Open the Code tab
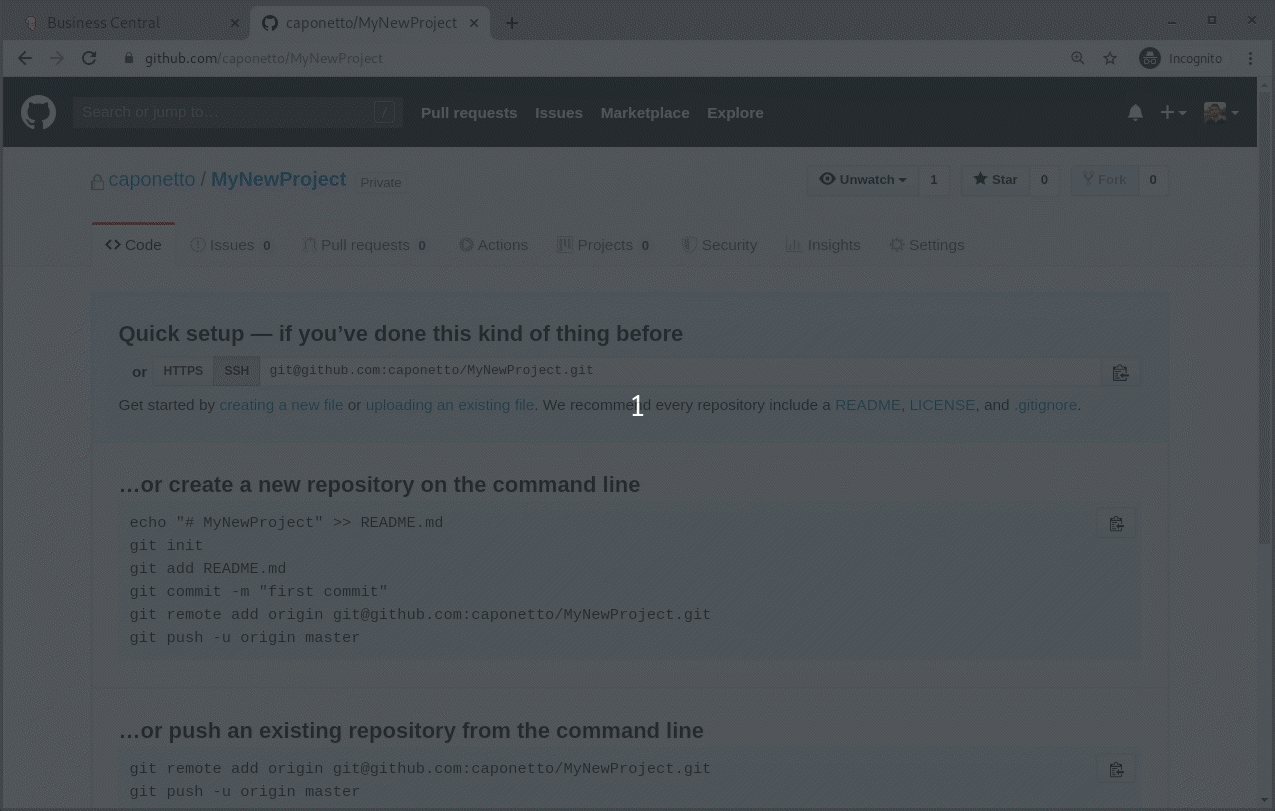The image size is (1275, 811). [133, 245]
